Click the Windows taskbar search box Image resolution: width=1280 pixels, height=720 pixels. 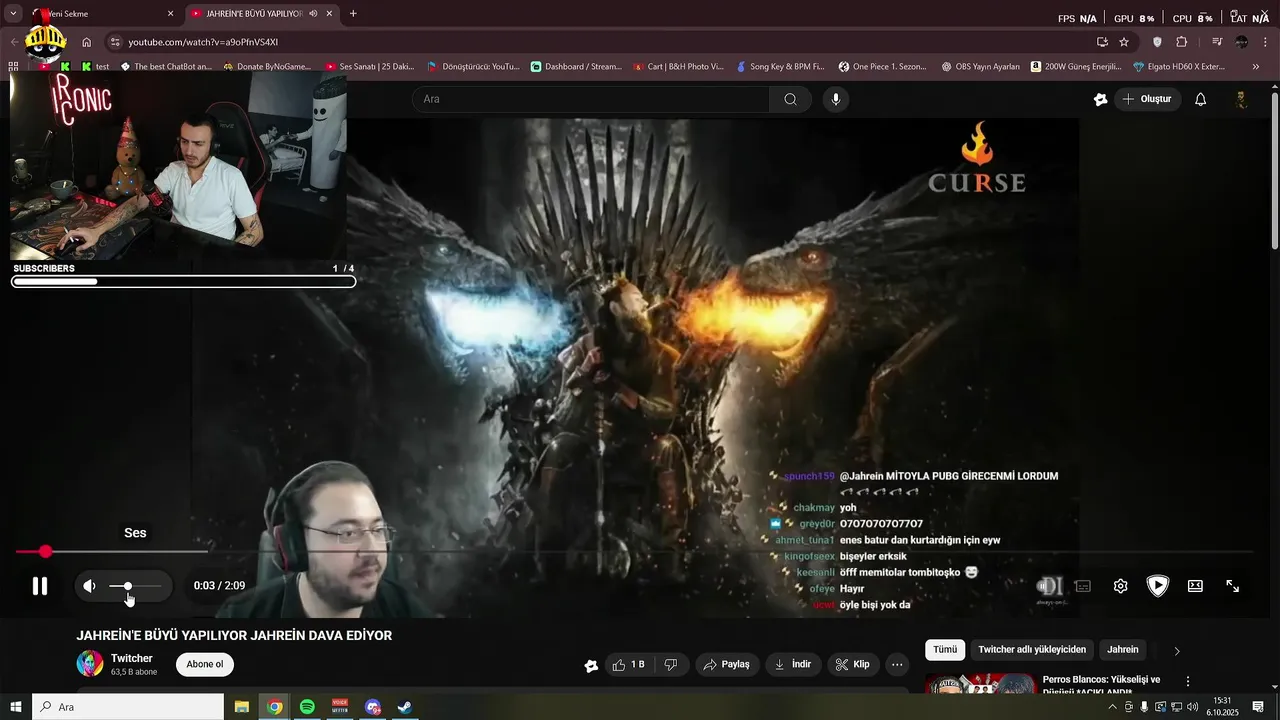click(x=128, y=707)
